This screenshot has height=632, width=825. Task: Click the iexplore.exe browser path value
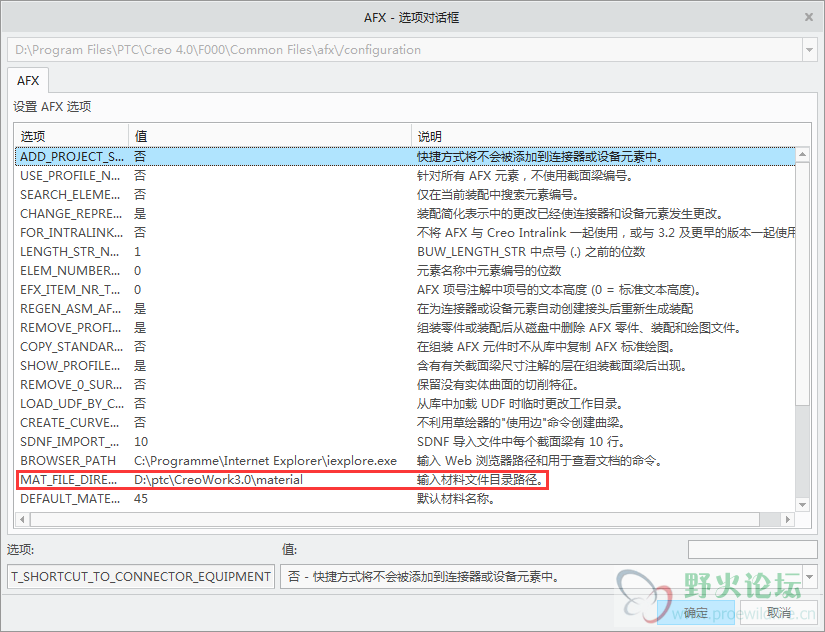(265, 460)
